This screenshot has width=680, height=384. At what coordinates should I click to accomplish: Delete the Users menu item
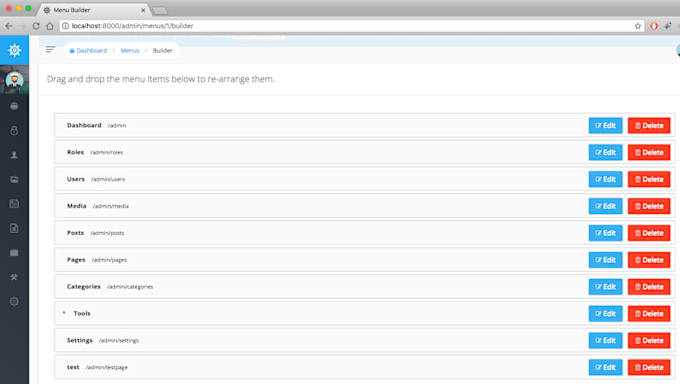(x=649, y=179)
